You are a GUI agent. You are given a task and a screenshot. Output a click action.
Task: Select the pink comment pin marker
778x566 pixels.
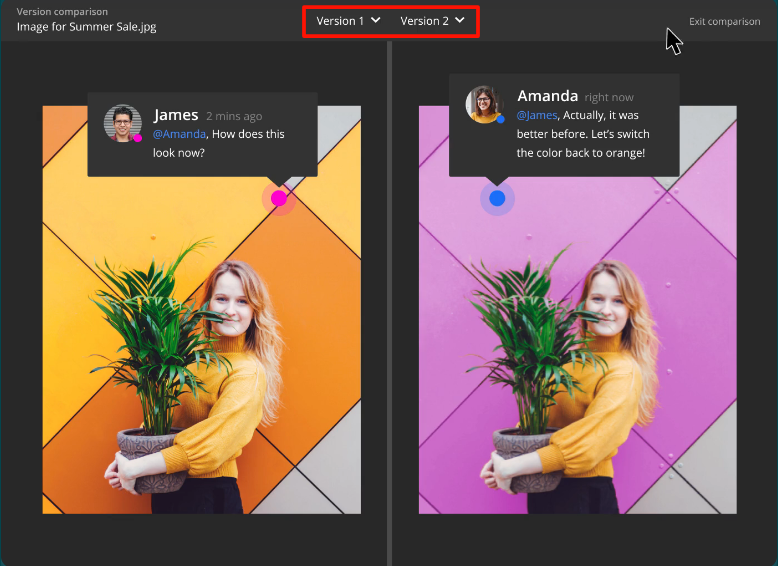[279, 198]
